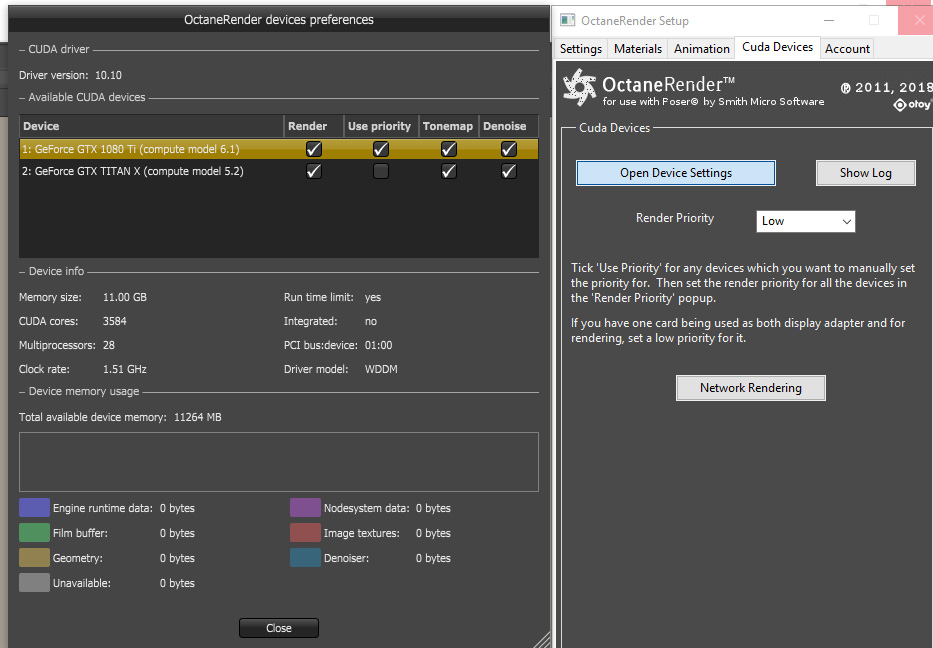The height and width of the screenshot is (648, 933).
Task: Click the Total available device memory 11264 MB
Action: 120,417
